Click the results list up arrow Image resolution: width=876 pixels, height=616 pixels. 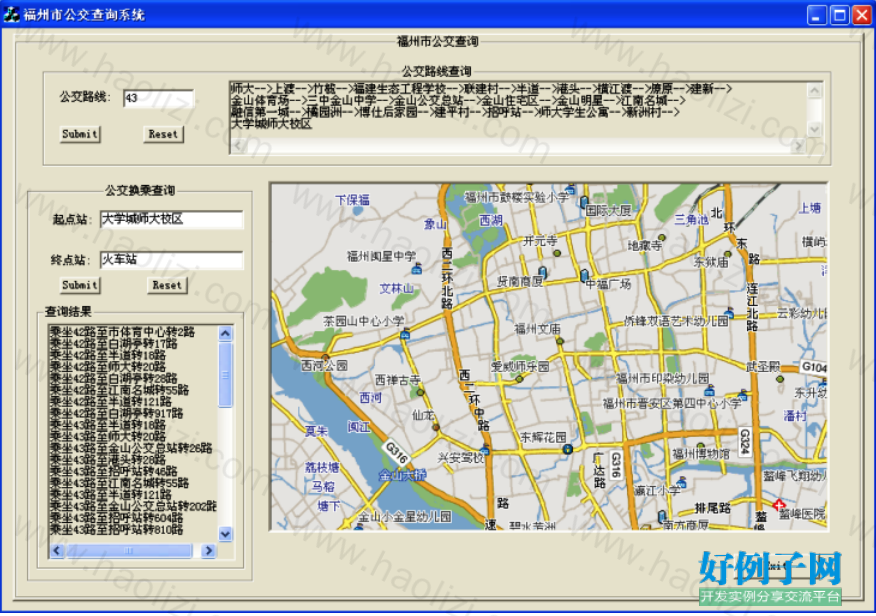tap(225, 333)
